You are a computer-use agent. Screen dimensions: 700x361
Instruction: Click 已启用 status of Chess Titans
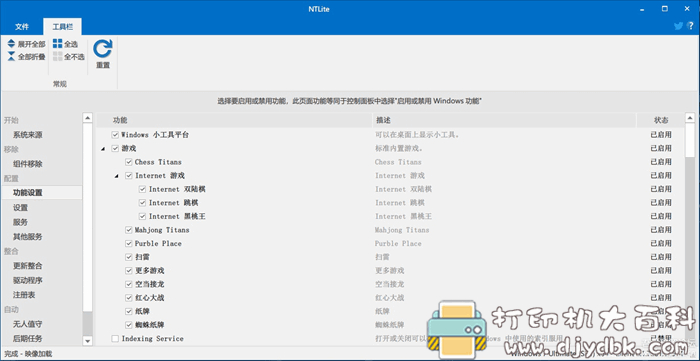(661, 162)
